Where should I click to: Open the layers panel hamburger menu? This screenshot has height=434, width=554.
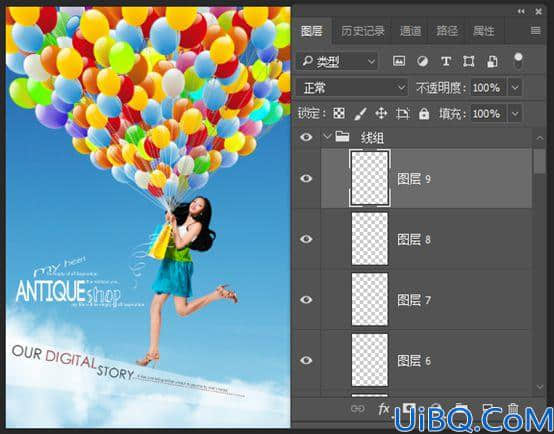click(536, 31)
